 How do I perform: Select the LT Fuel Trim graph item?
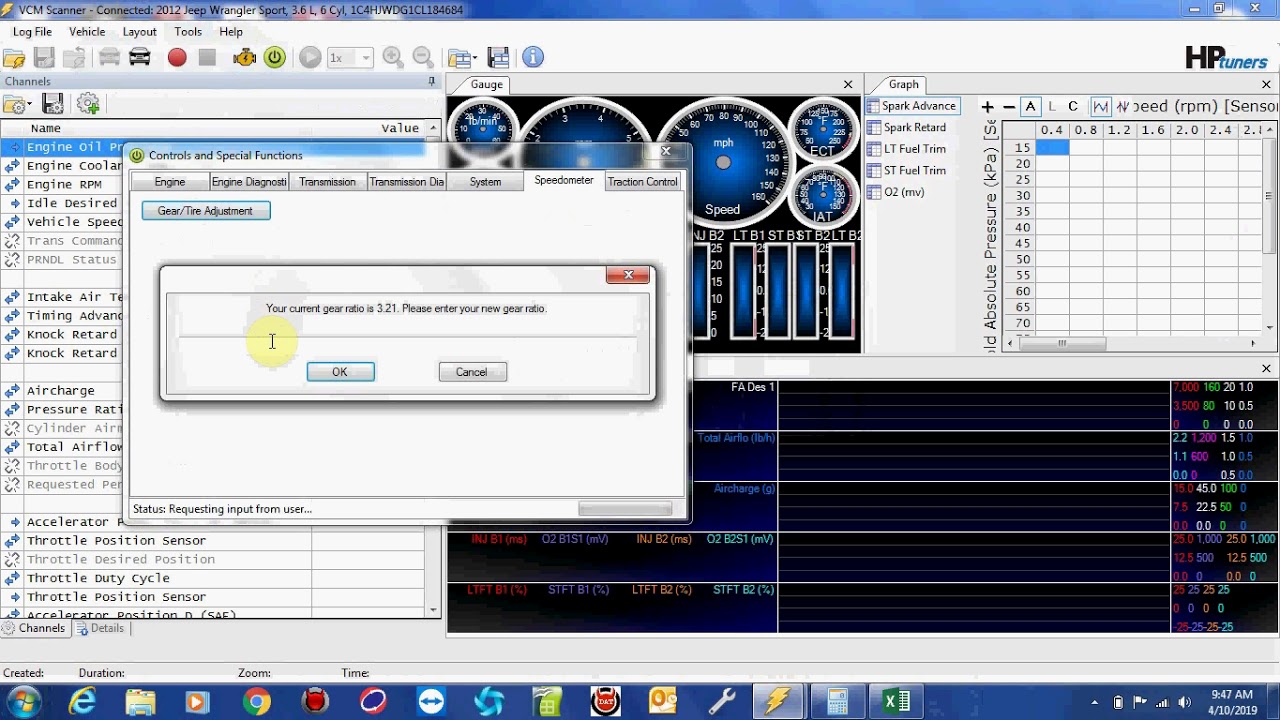point(907,149)
